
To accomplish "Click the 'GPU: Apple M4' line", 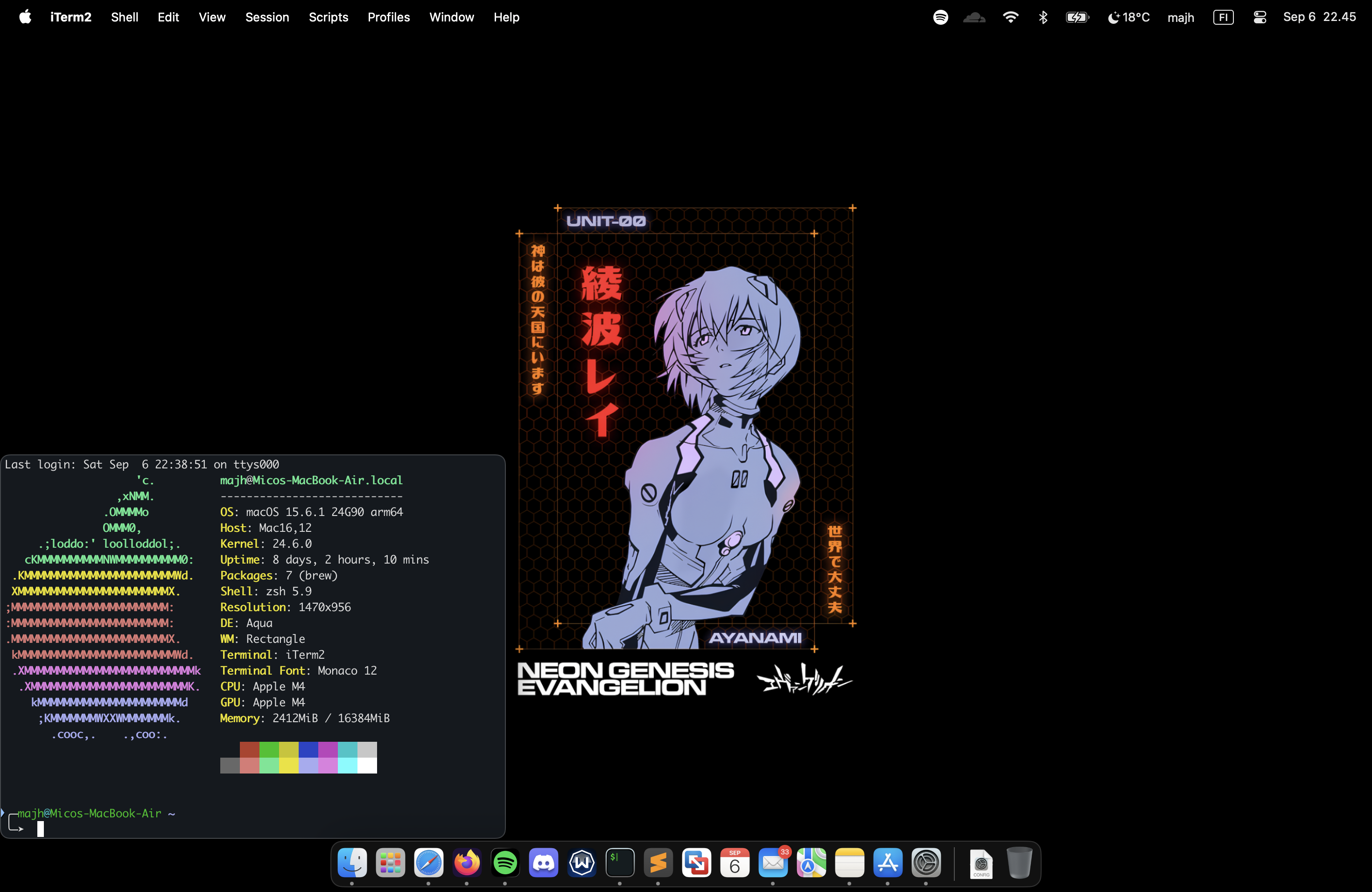I will point(262,702).
